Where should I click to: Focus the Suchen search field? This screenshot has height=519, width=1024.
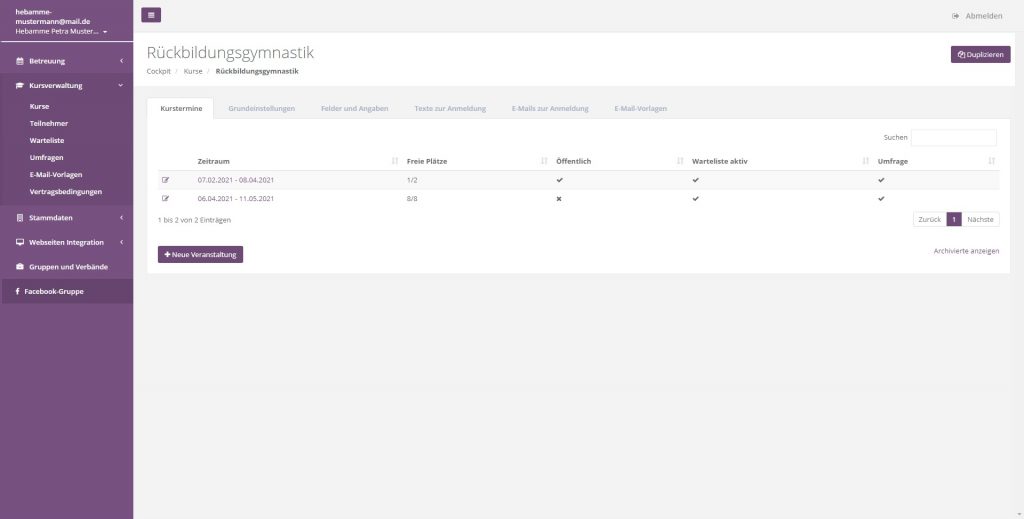(x=953, y=137)
